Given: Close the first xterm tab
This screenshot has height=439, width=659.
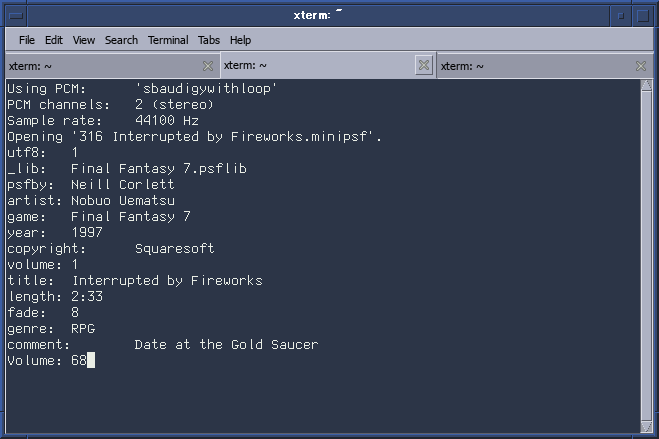Looking at the screenshot, I should tap(208, 66).
